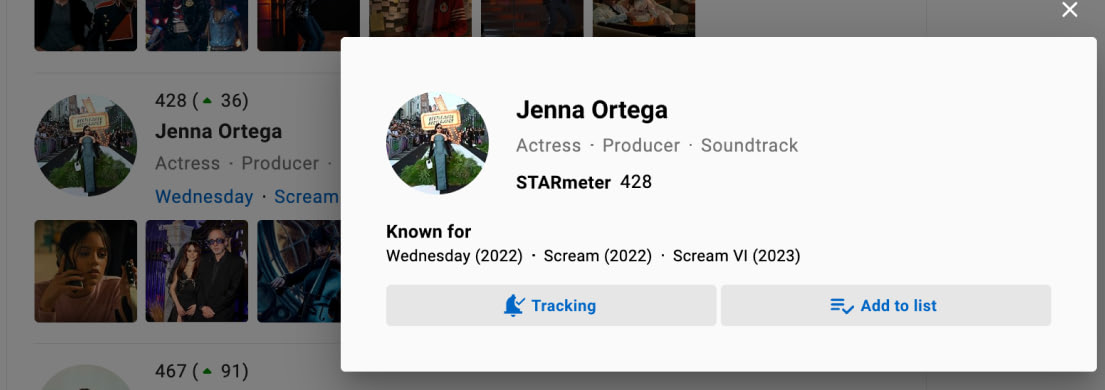
Task: Click the green rank up arrow beside 36
Action: click(x=207, y=102)
